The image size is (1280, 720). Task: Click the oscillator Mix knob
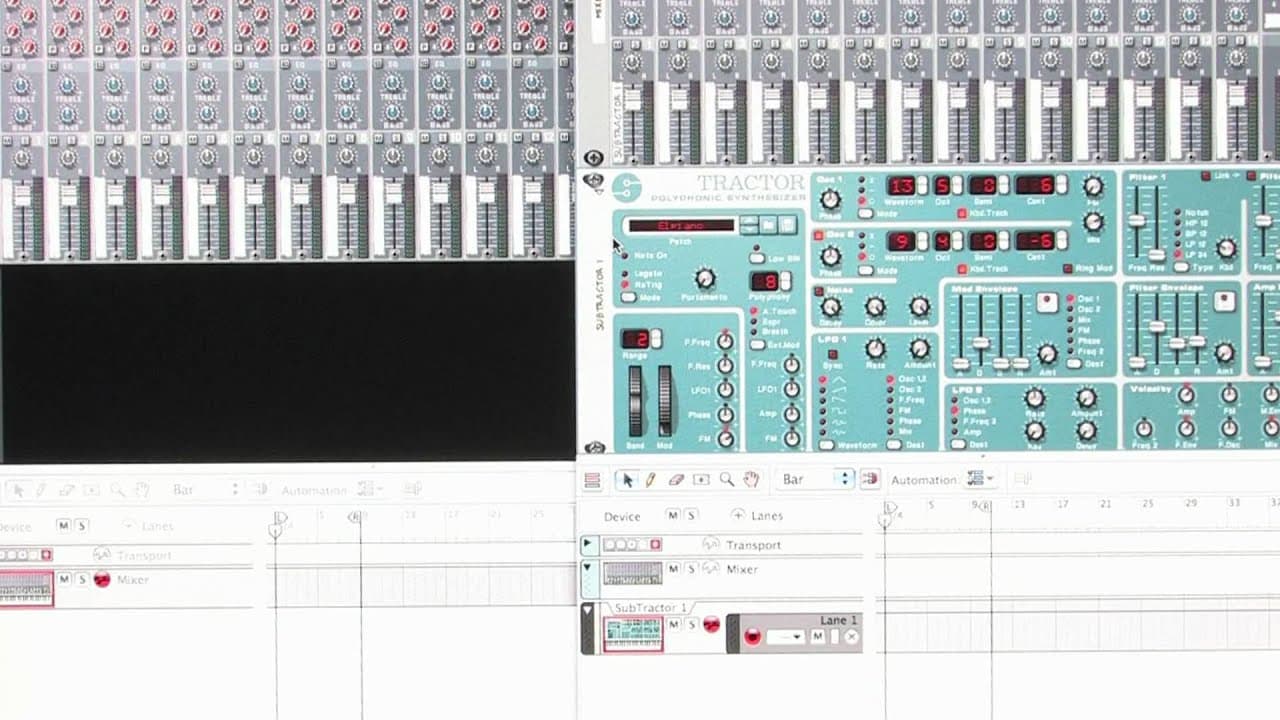(x=1094, y=221)
